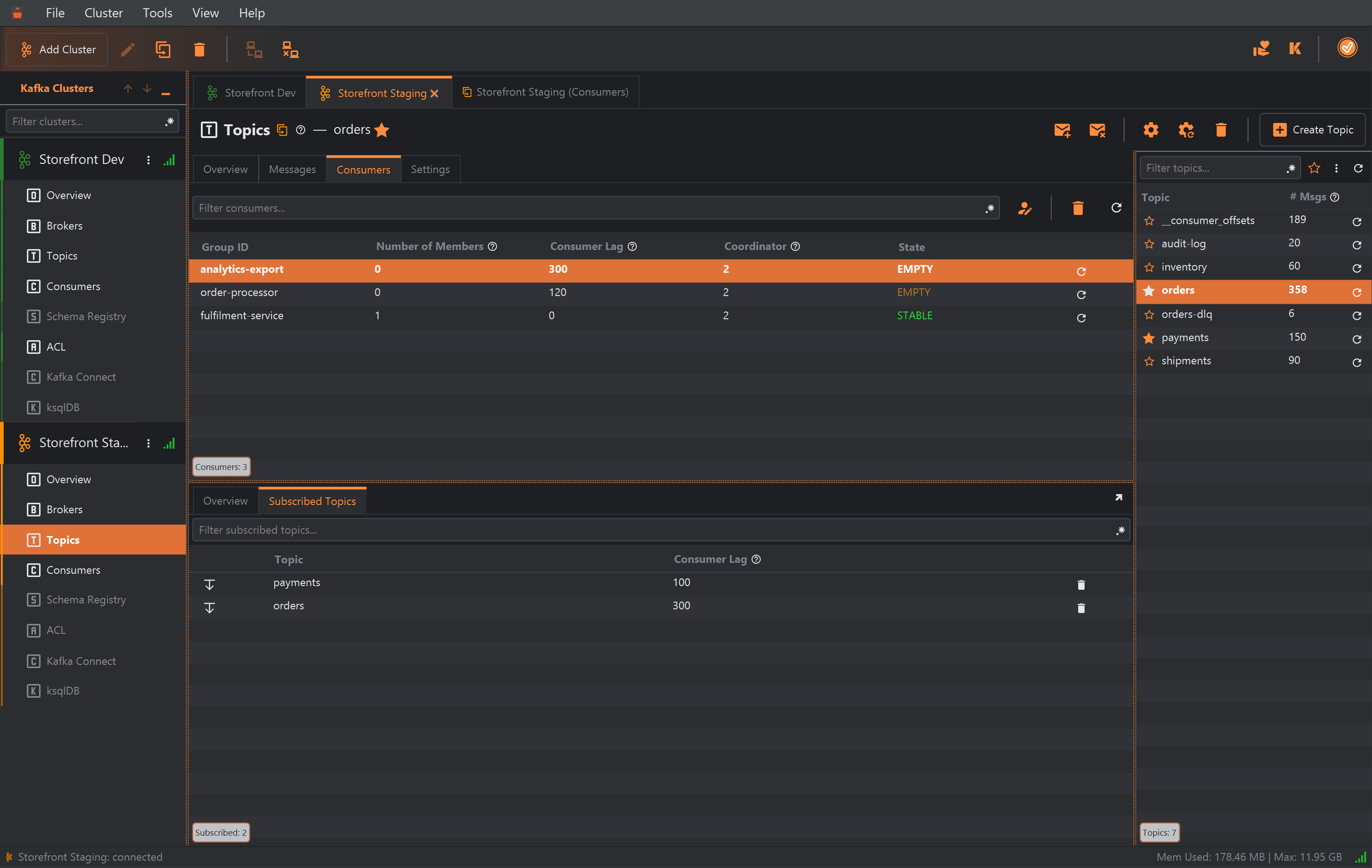Image resolution: width=1372 pixels, height=868 pixels.
Task: Open the Storefront Staging (Consumers) tab
Action: pyautogui.click(x=545, y=92)
